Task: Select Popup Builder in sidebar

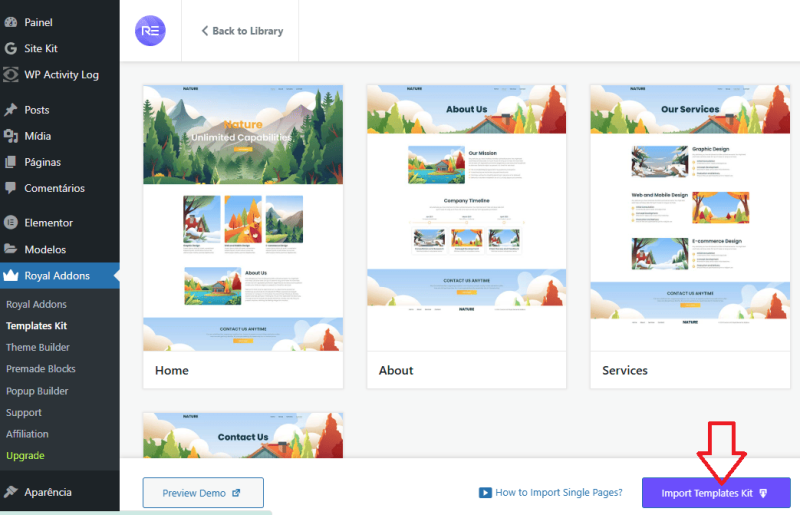Action: pyautogui.click(x=37, y=391)
